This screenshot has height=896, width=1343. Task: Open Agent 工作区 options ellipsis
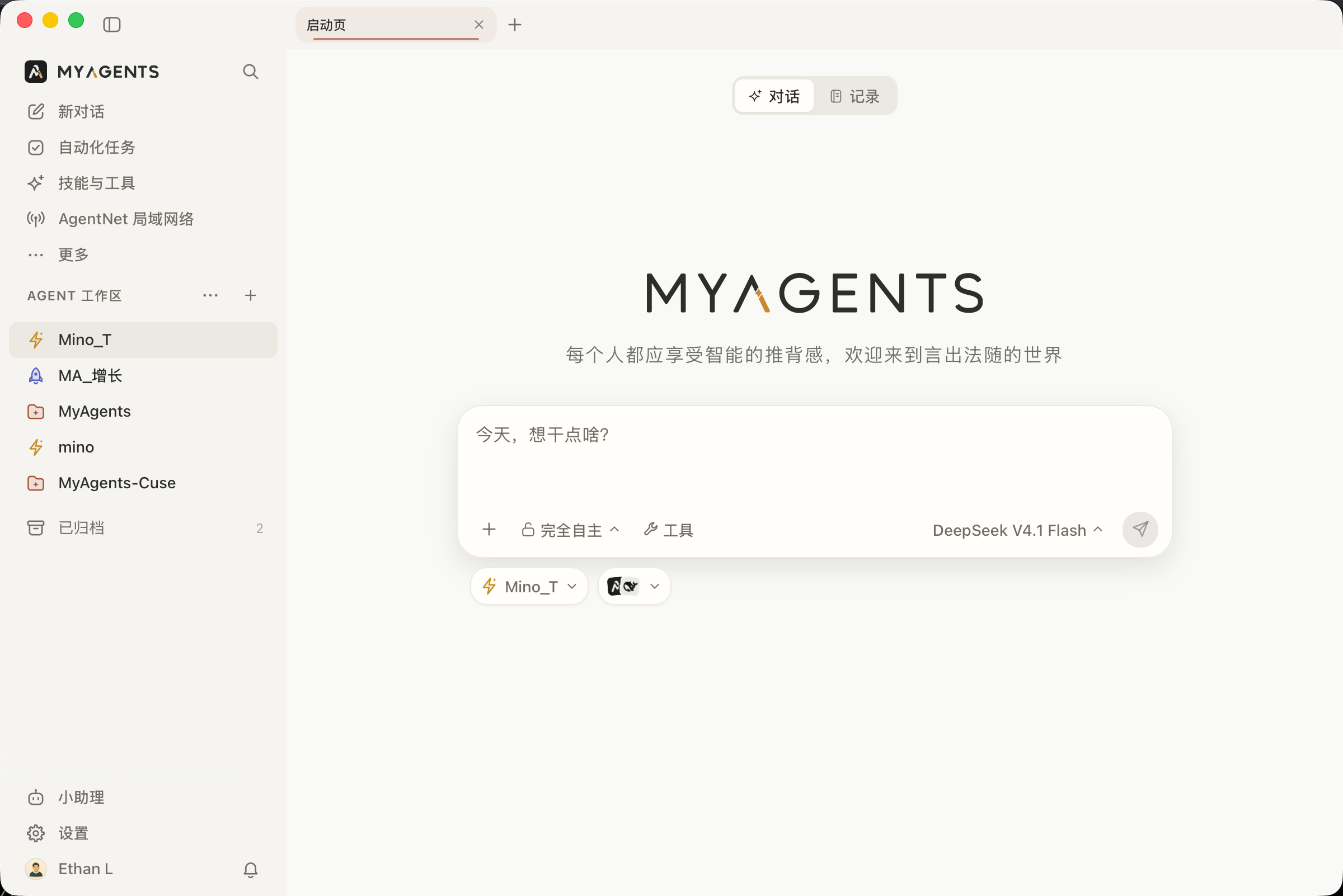(210, 295)
